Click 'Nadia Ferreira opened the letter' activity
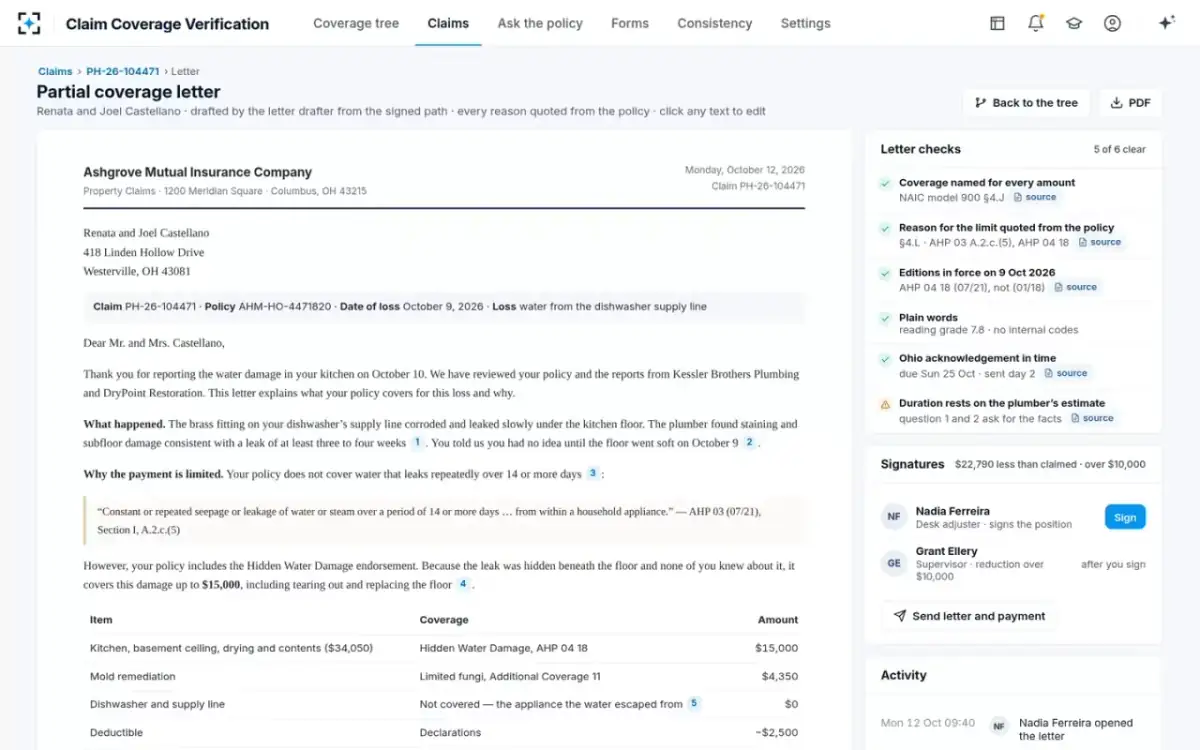 coord(1076,729)
